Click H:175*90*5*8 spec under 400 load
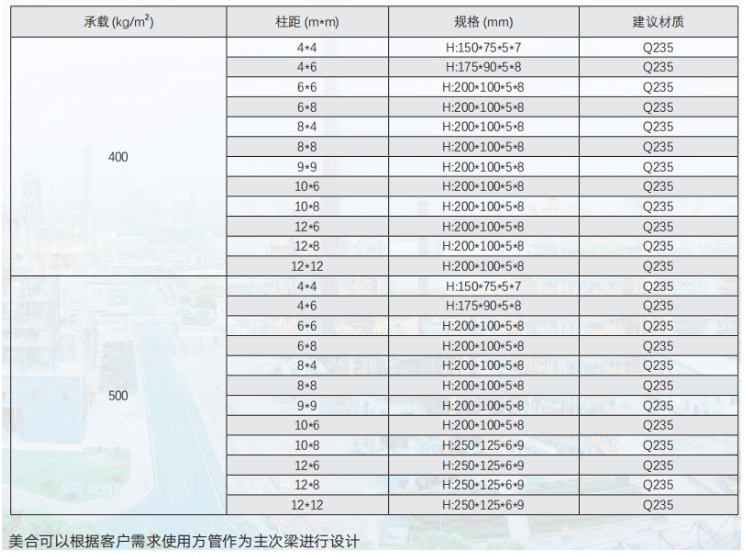746x556 pixels. pyautogui.click(x=483, y=68)
